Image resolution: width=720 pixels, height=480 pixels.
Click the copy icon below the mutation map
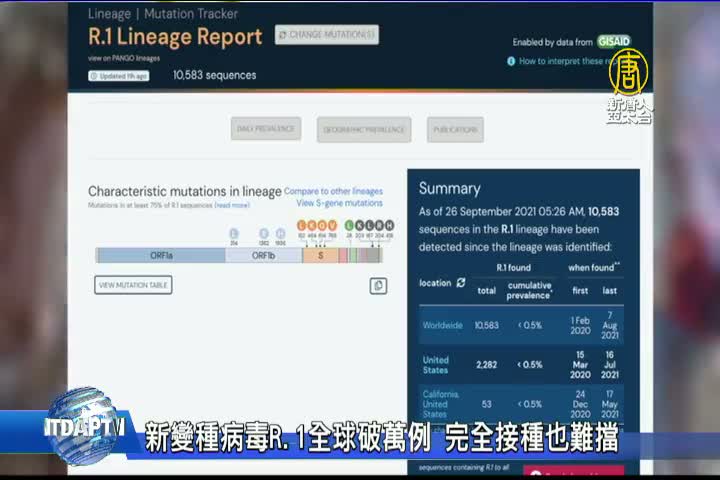pos(378,285)
